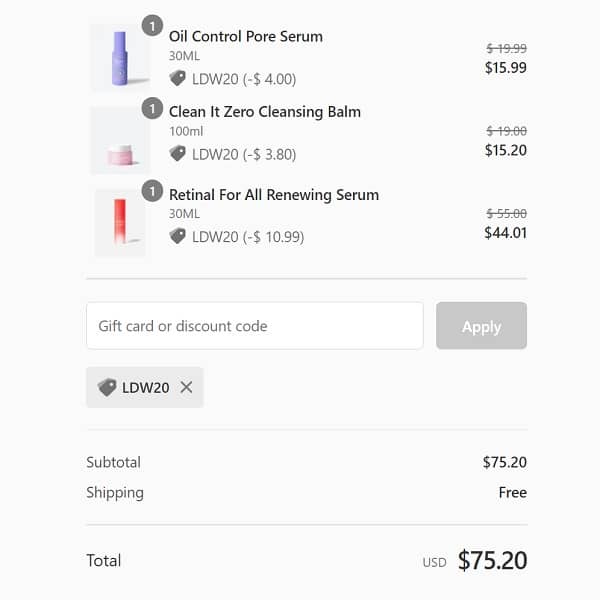Click the $75.20 total amount
The width and height of the screenshot is (600, 600).
click(x=492, y=561)
